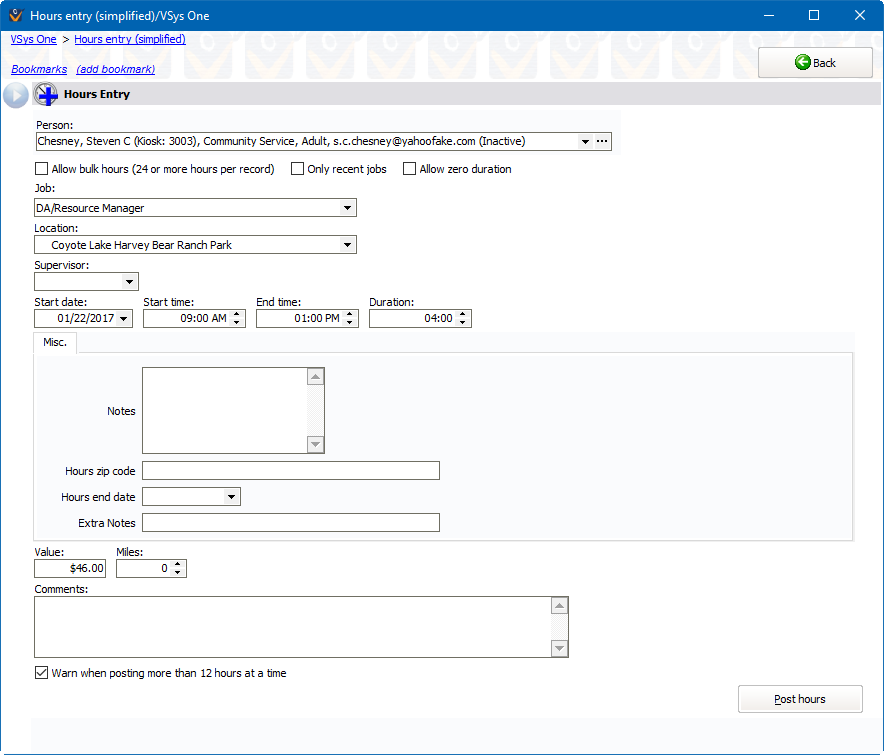This screenshot has width=884, height=755.
Task: Click the VSys One app icon in title bar
Action: point(15,16)
